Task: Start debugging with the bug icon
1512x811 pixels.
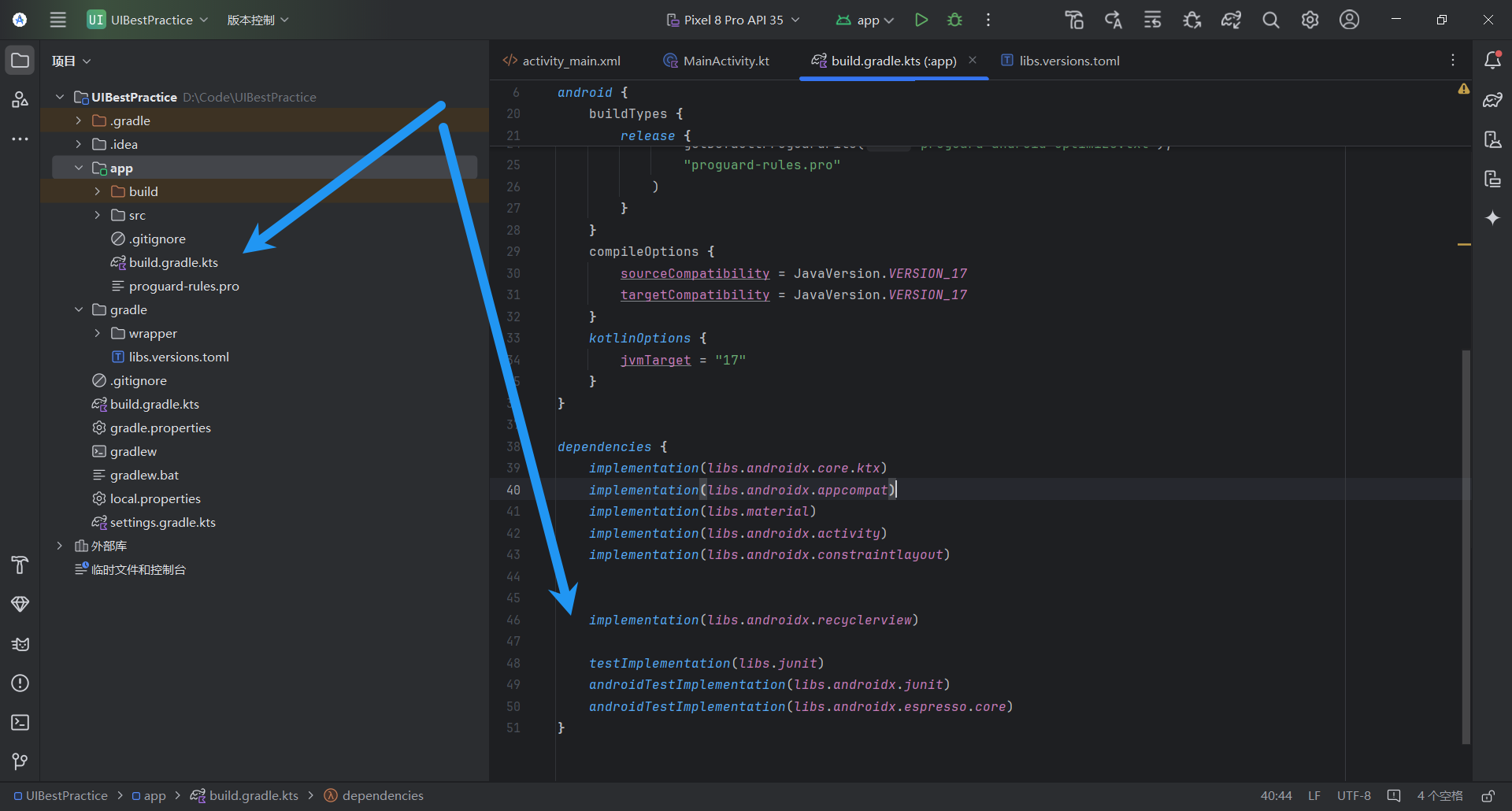Action: pos(955,20)
